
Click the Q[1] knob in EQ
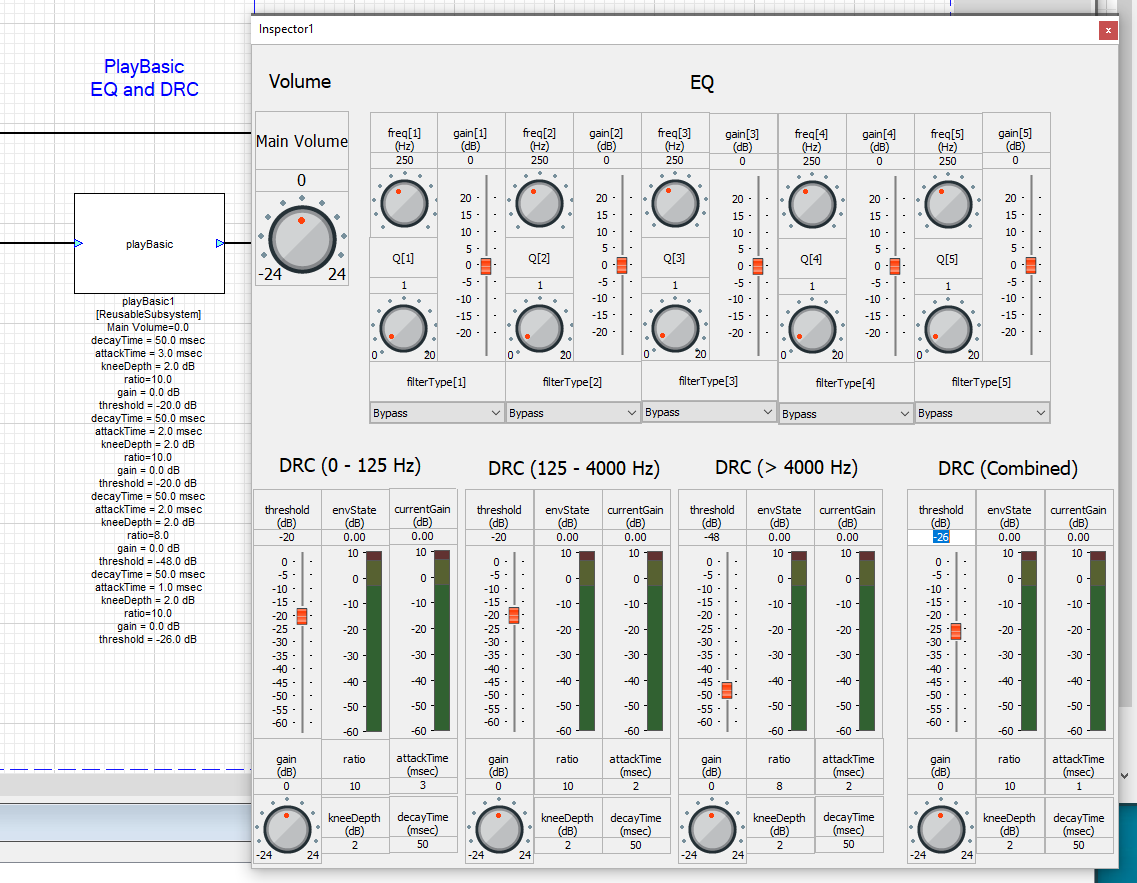tap(404, 327)
